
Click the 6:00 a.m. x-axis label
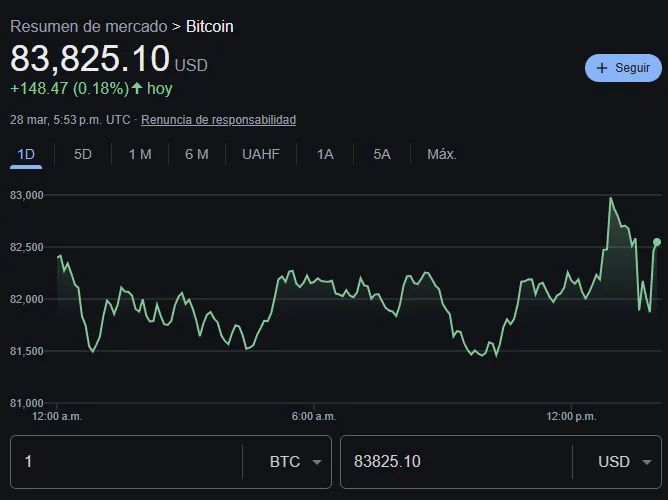pos(314,416)
